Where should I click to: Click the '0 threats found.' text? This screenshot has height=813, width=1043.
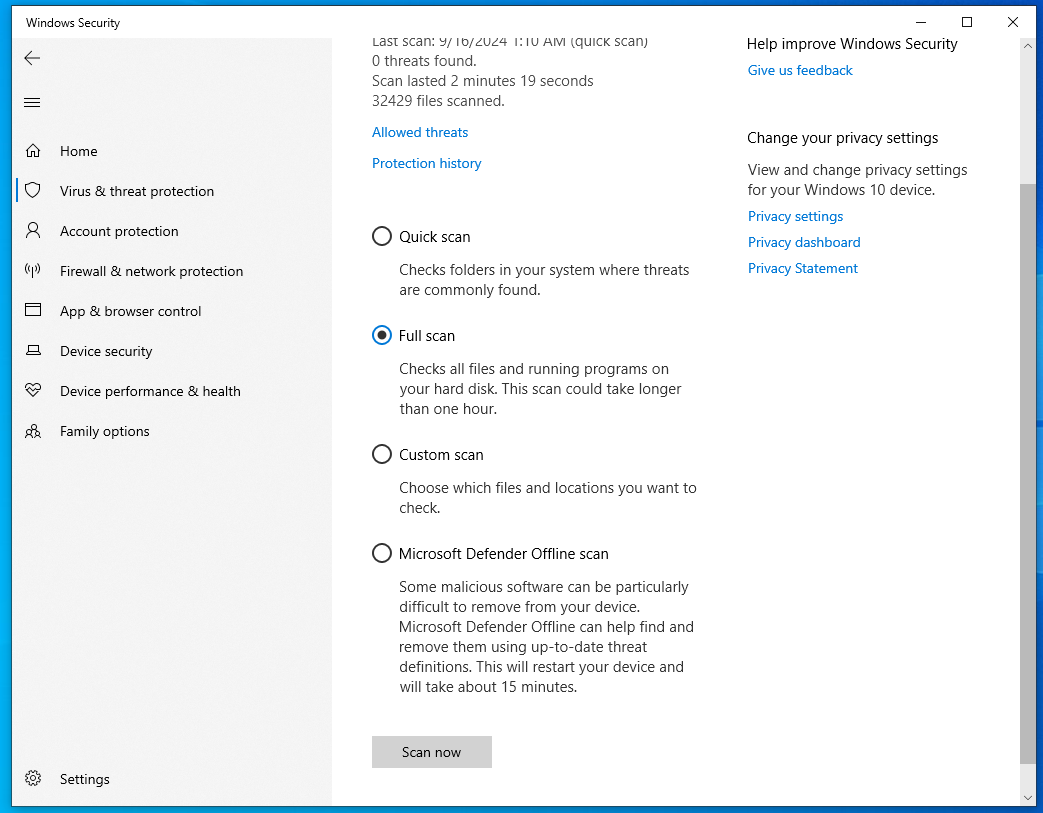click(424, 61)
